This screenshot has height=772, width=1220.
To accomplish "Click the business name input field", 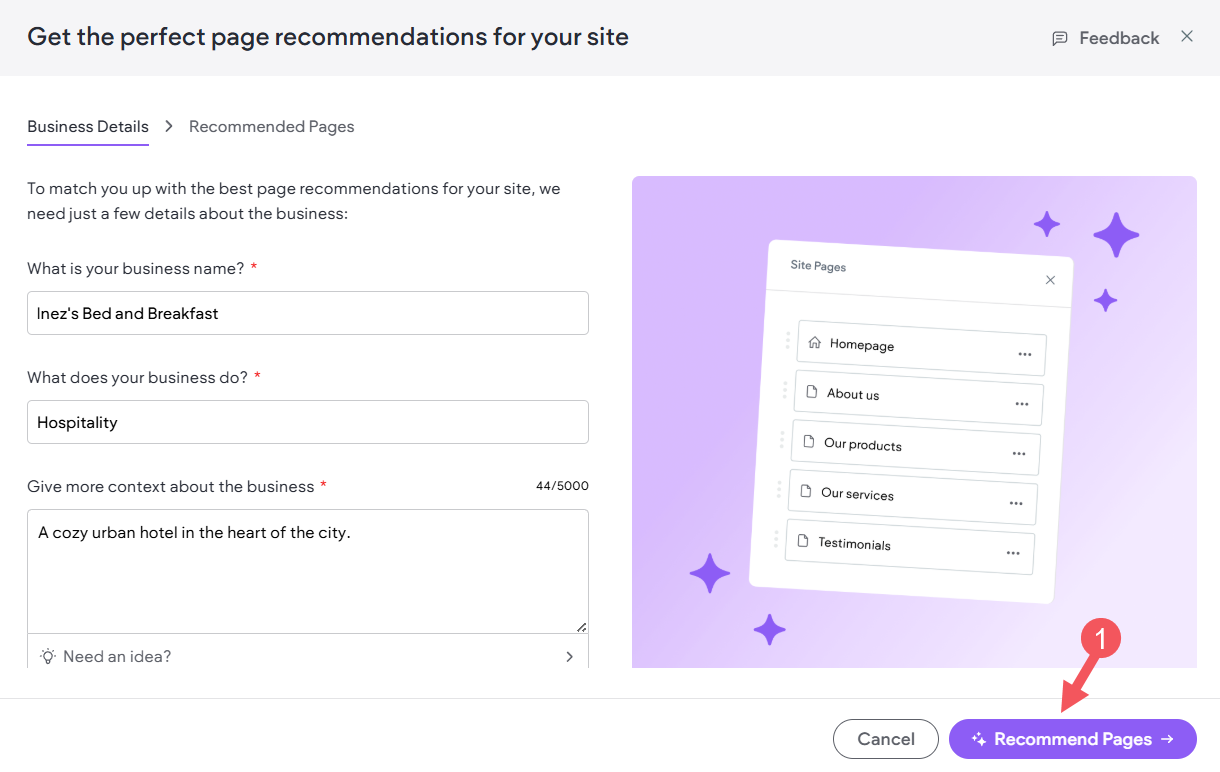I will click(x=307, y=314).
